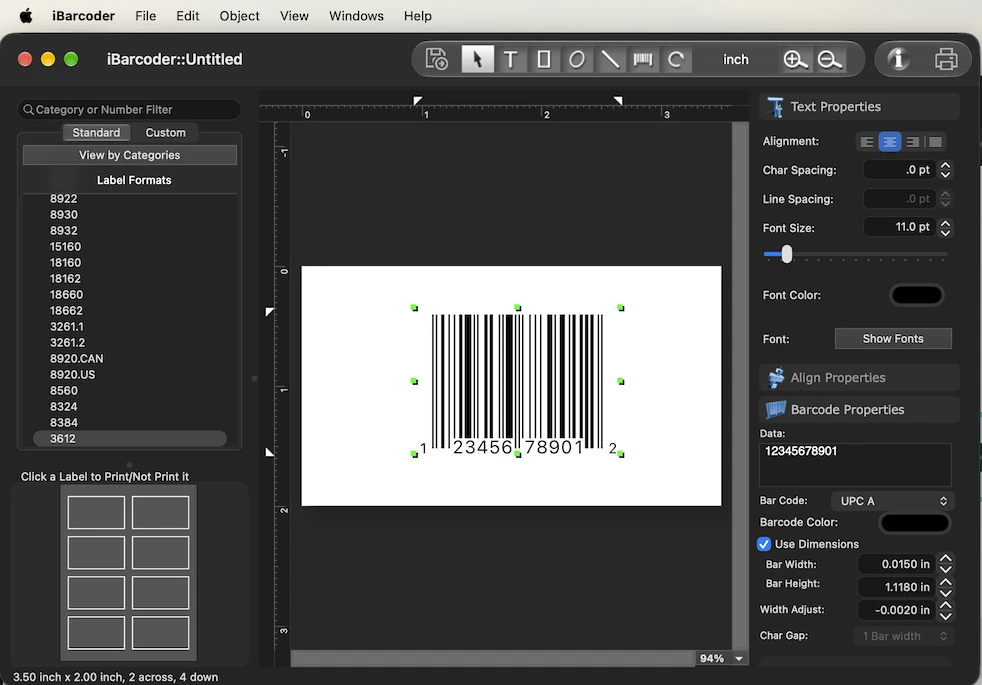Click the top-left label in print preview
Image resolution: width=982 pixels, height=685 pixels.
click(96, 513)
